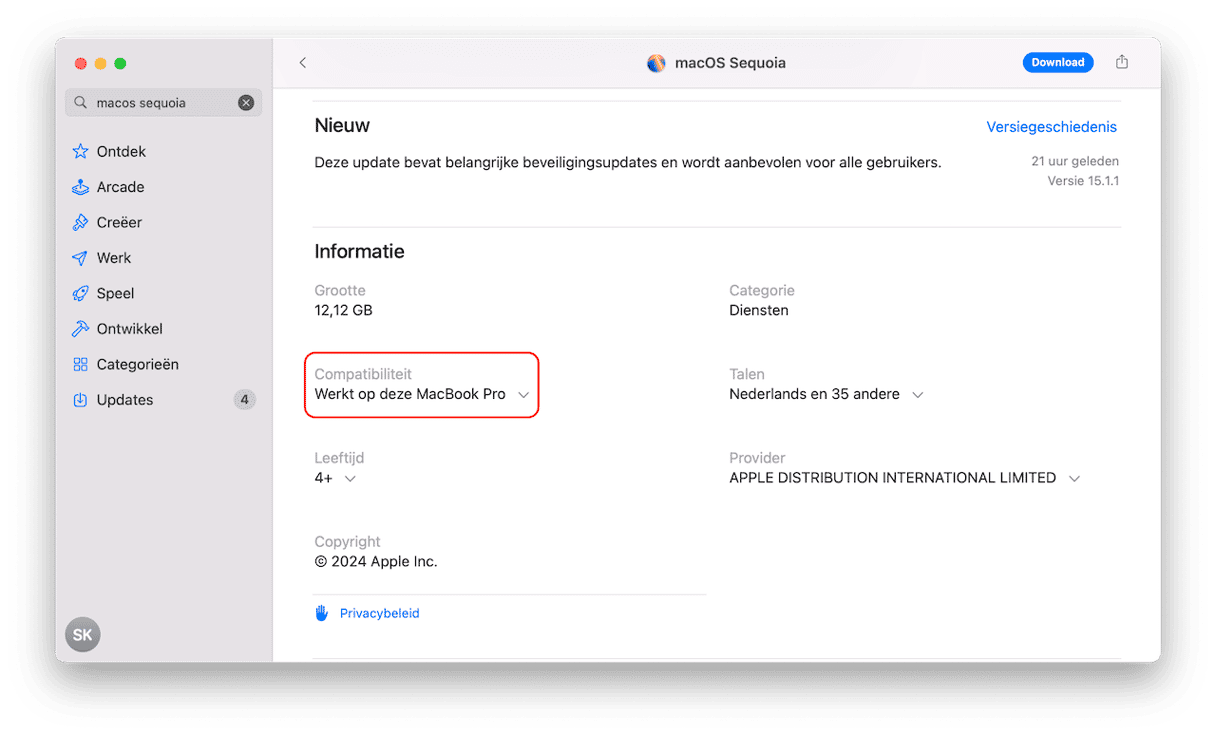The image size is (1216, 735).
Task: Click the green full-screen window button
Action: (120, 64)
